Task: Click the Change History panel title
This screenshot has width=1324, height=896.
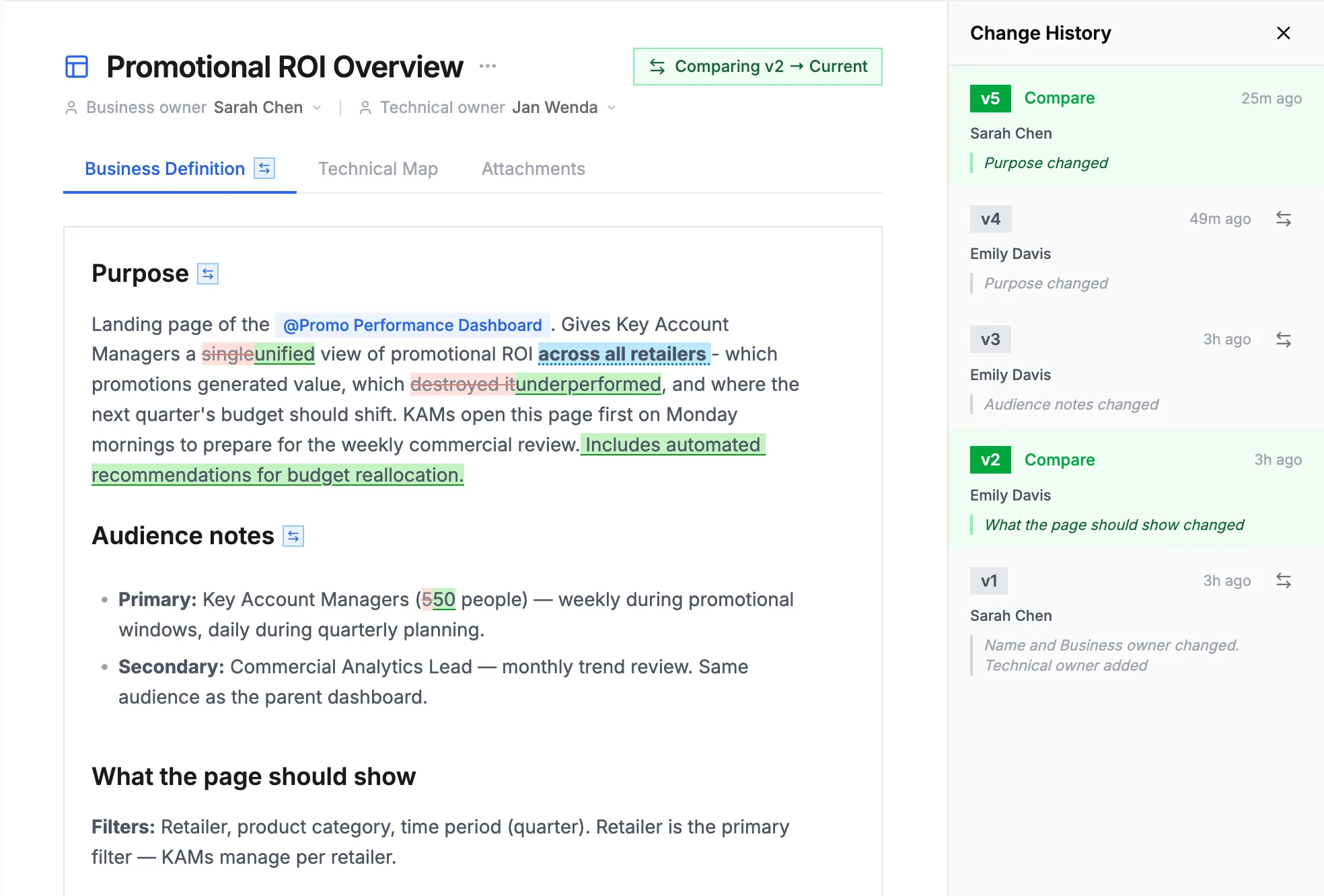Action: tap(1040, 33)
